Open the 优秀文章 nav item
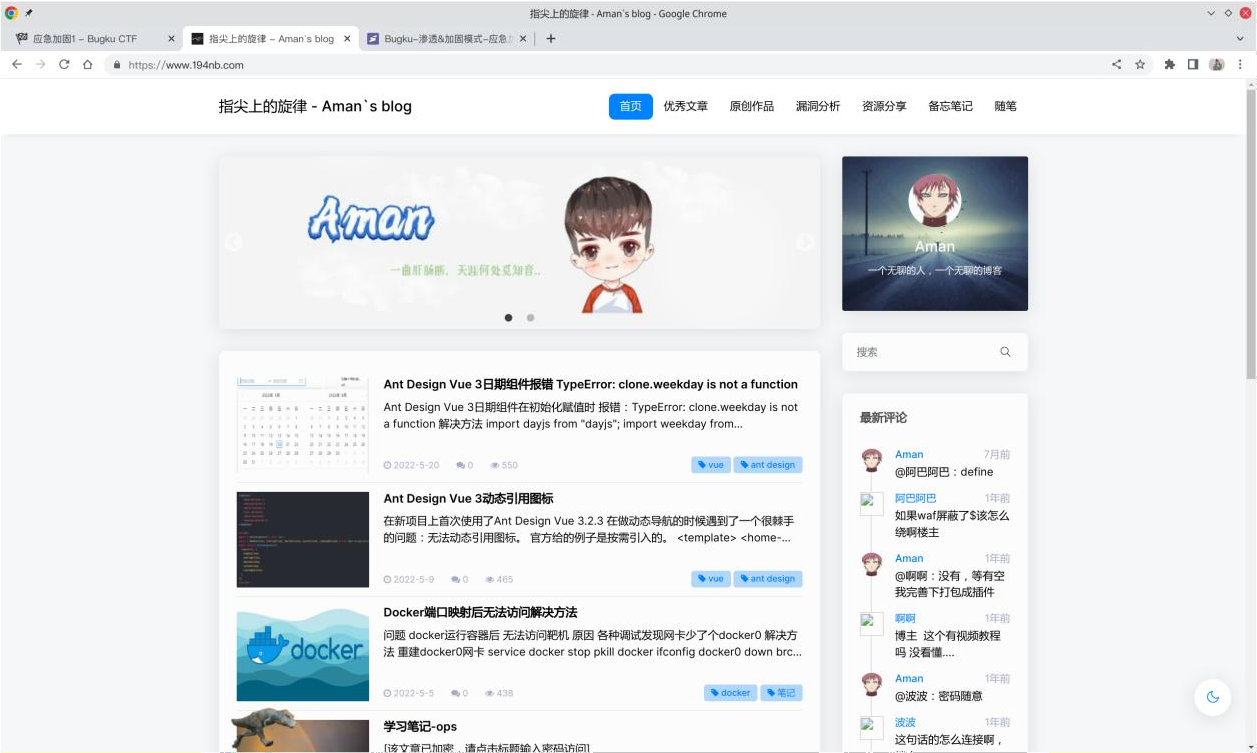 [x=685, y=106]
